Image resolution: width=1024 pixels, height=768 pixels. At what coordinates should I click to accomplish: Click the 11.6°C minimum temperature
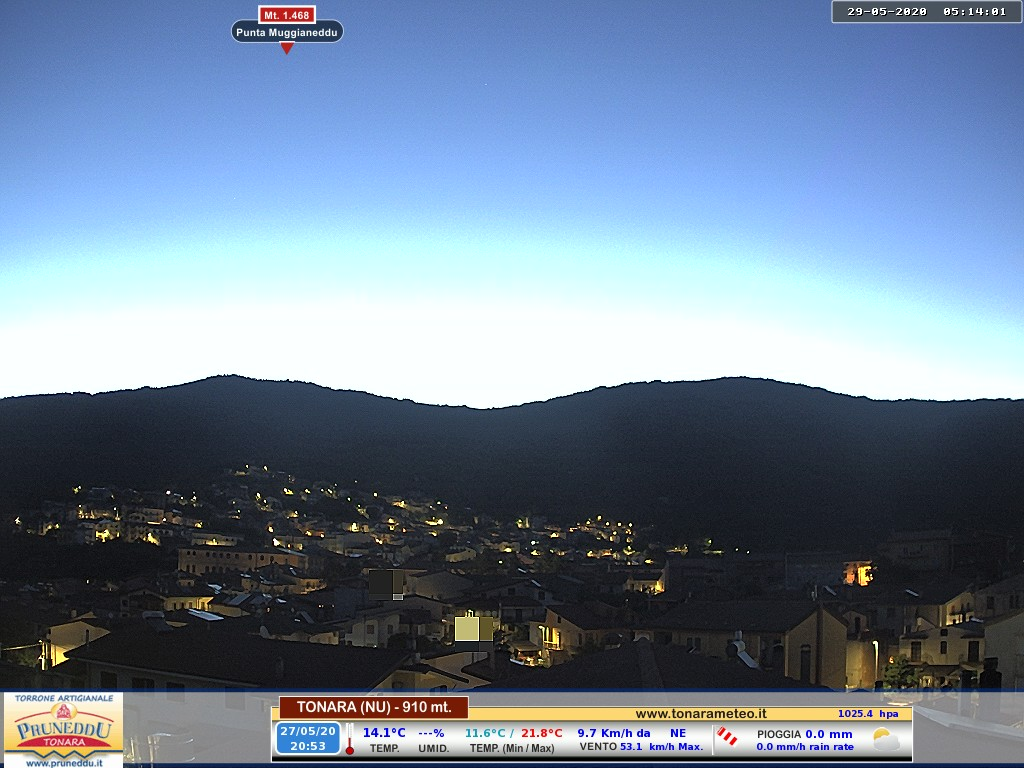coord(485,733)
